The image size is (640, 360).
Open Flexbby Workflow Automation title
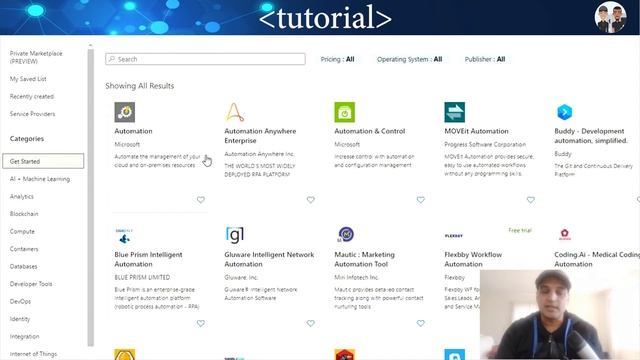[473, 259]
